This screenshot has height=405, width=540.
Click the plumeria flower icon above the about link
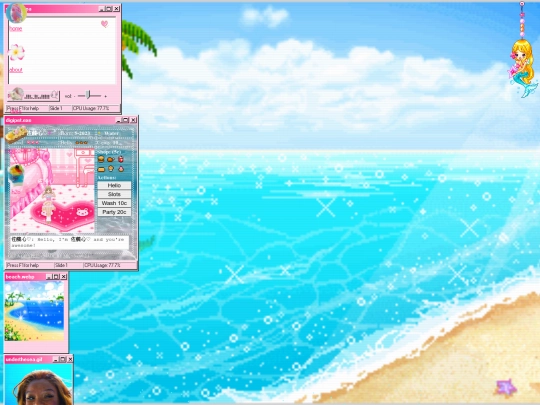(x=17, y=52)
